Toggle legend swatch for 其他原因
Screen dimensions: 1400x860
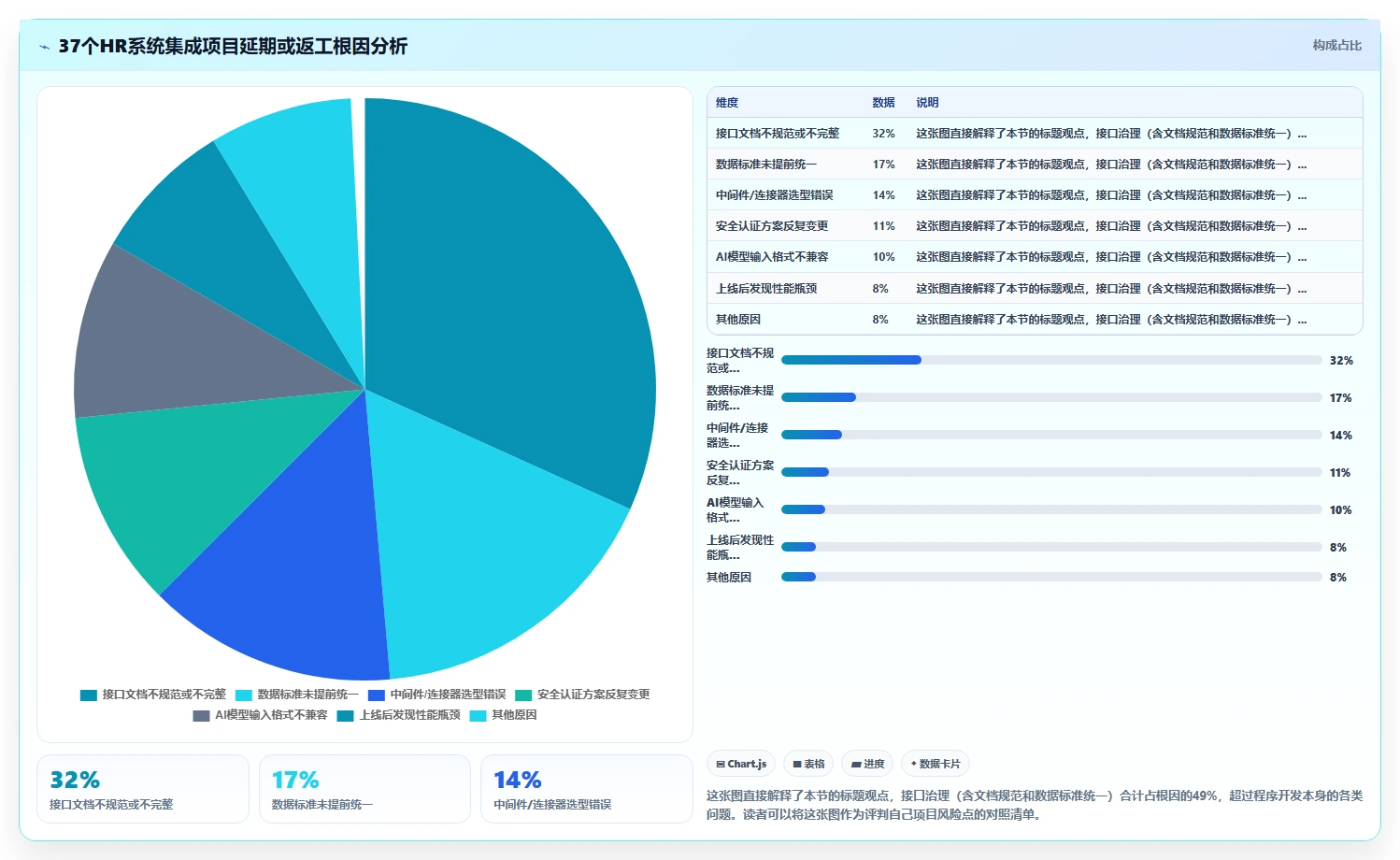[x=478, y=715]
